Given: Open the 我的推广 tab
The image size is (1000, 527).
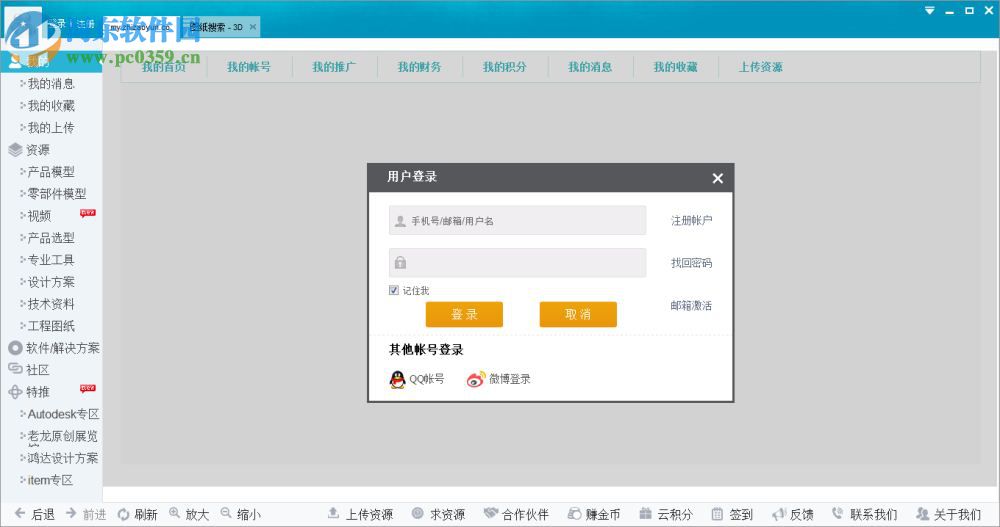Looking at the screenshot, I should 334,67.
